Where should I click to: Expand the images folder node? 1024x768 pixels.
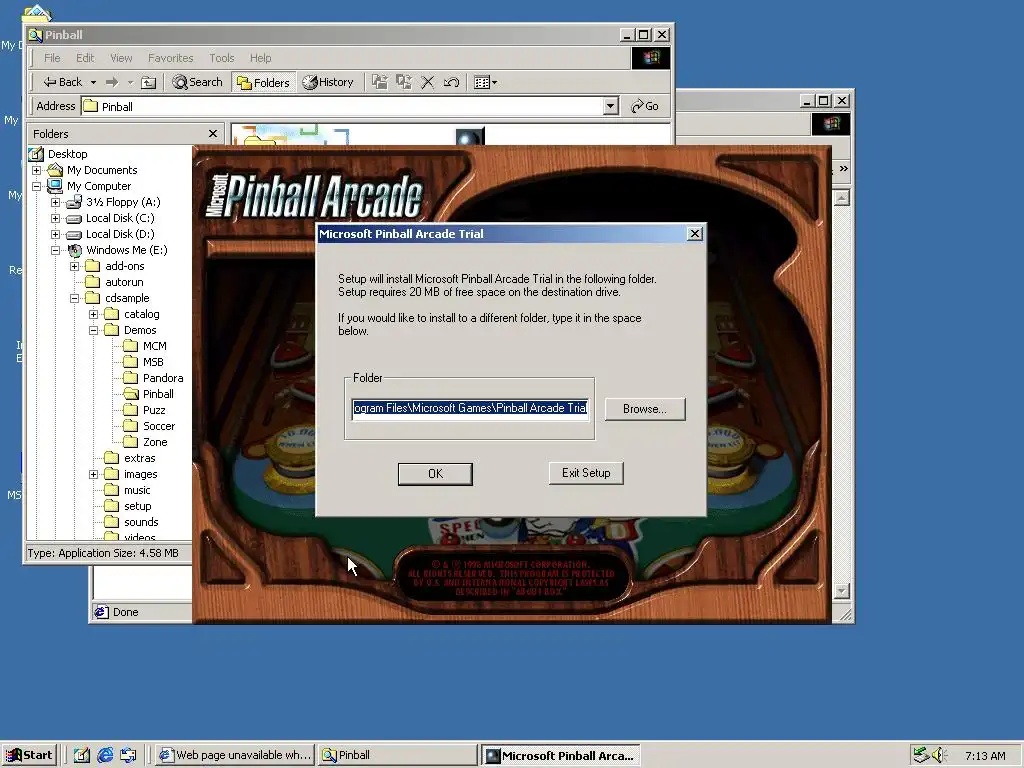click(93, 474)
